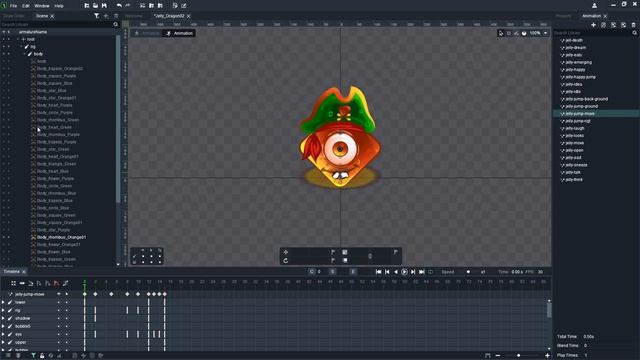Open the Help menu

point(59,6)
